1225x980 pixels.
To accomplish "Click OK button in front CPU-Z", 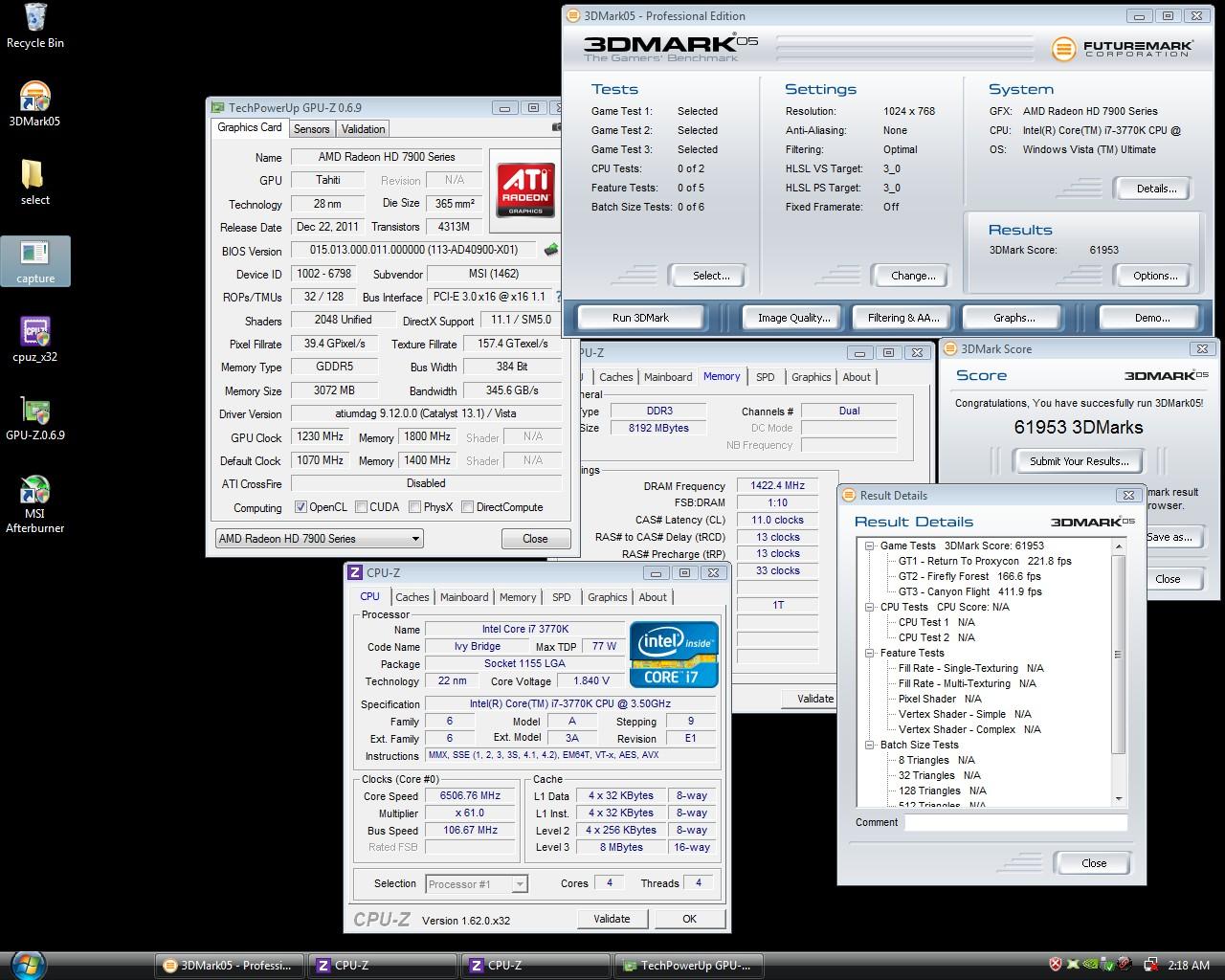I will [x=689, y=919].
